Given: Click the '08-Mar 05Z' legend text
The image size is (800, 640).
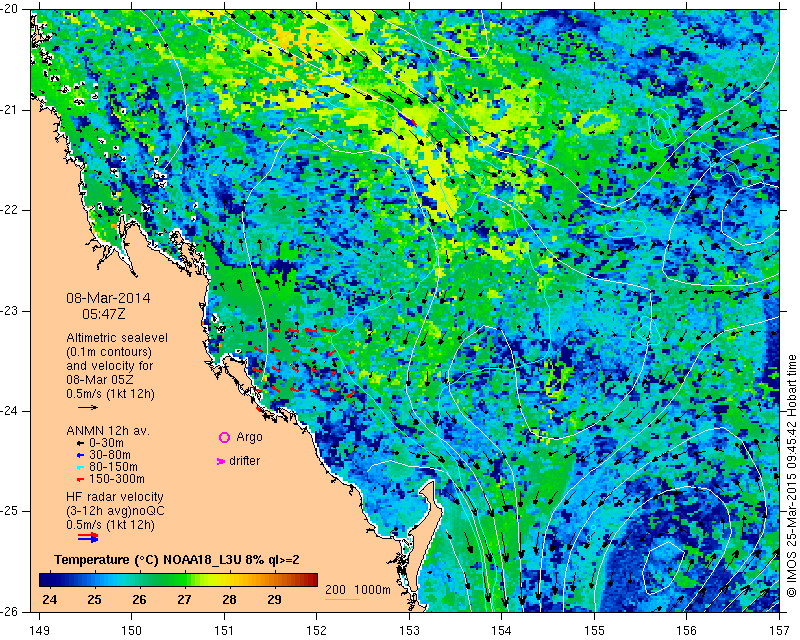Looking at the screenshot, I should click(100, 380).
